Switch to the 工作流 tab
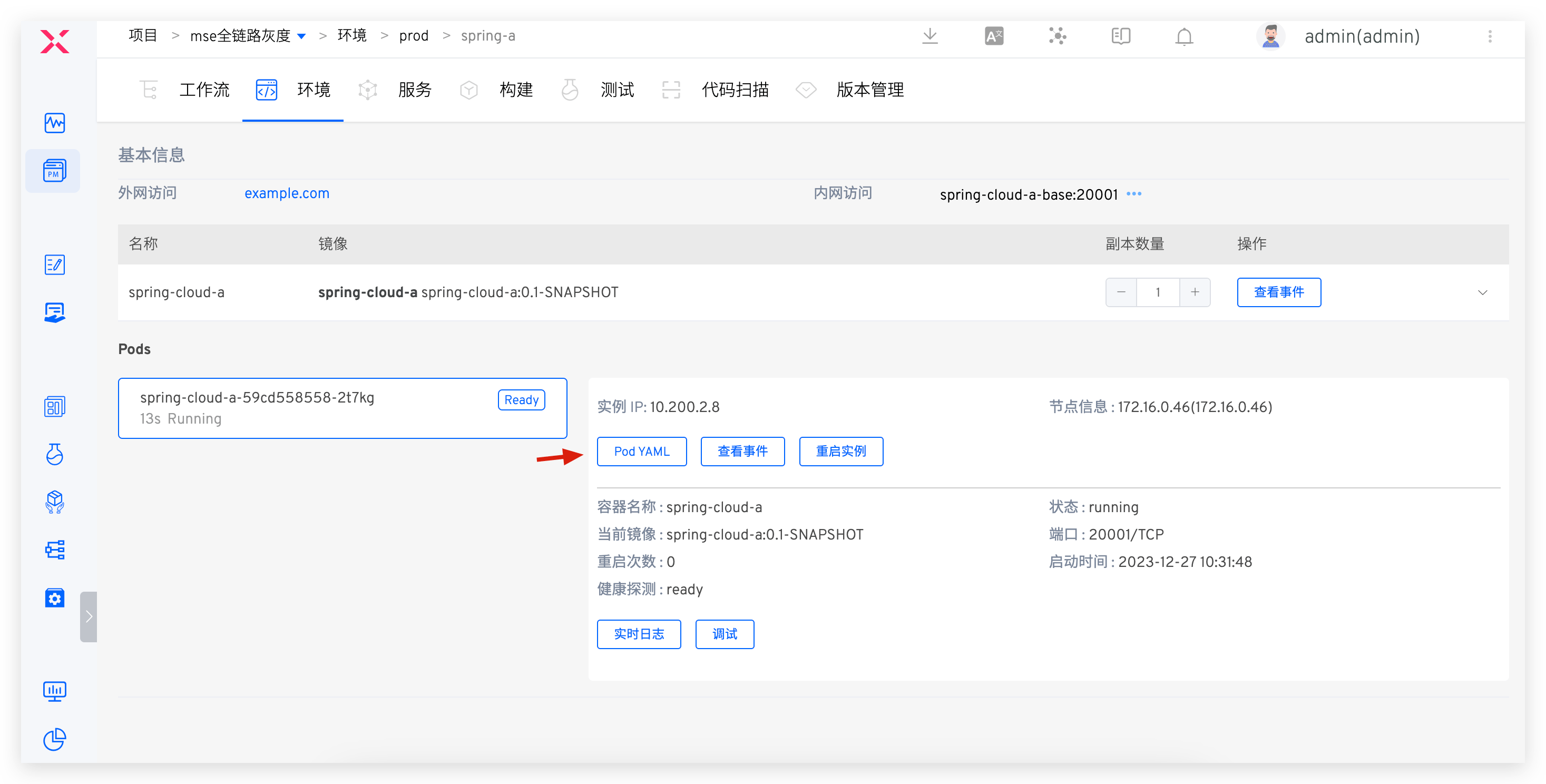This screenshot has width=1546, height=784. [204, 90]
